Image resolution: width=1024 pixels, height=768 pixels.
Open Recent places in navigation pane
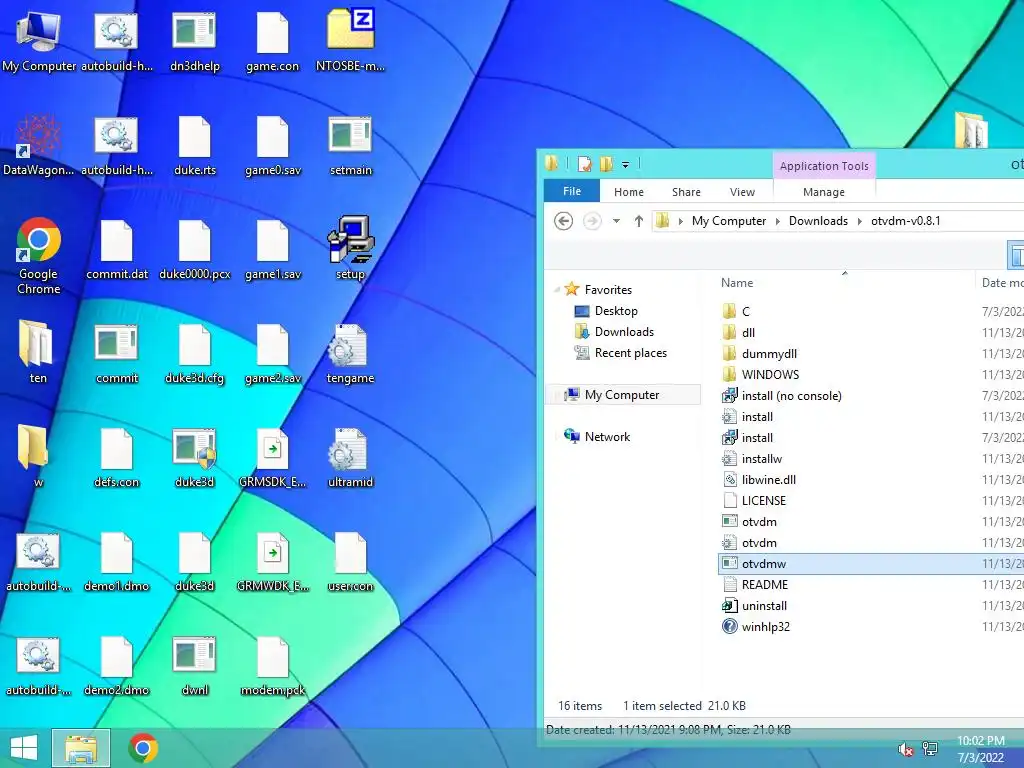620,353
